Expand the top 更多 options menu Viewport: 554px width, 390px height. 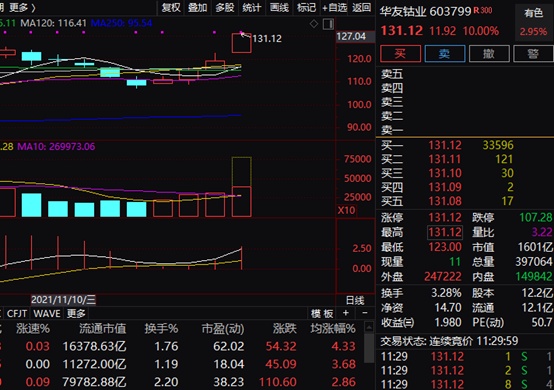(22, 7)
